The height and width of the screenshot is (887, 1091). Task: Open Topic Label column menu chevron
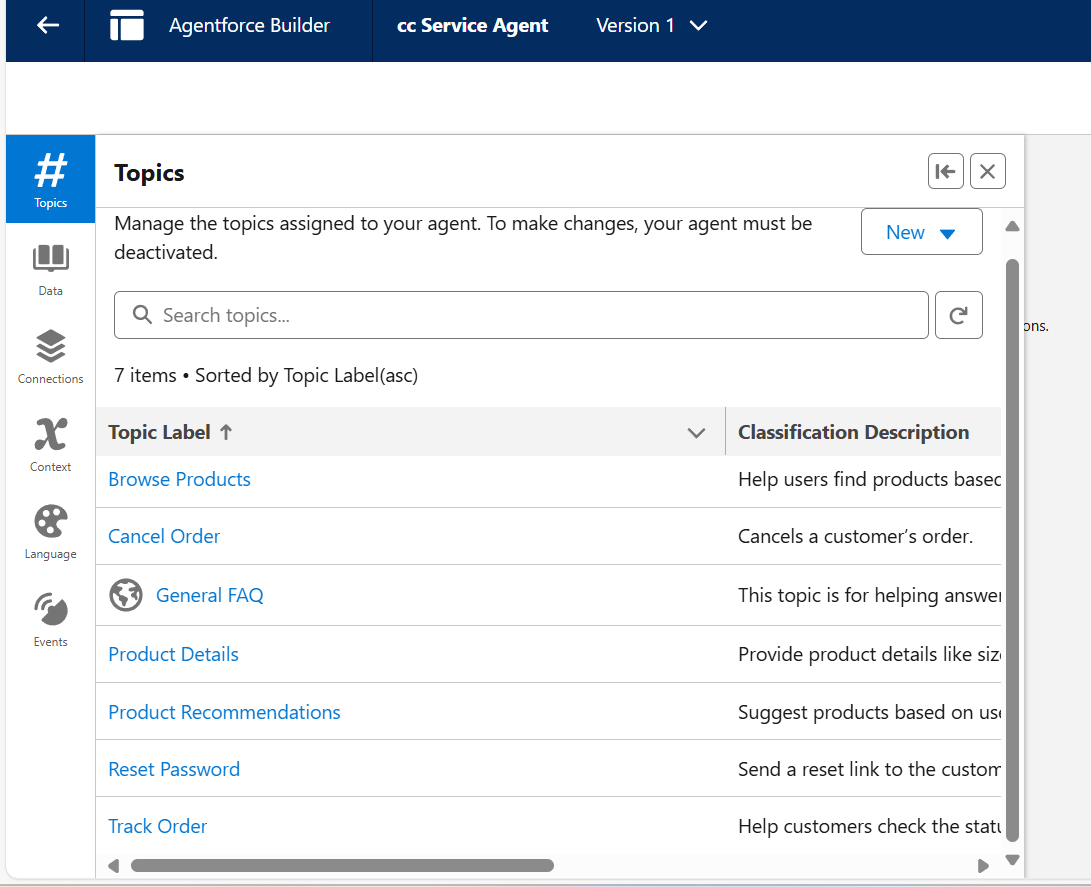(x=697, y=433)
